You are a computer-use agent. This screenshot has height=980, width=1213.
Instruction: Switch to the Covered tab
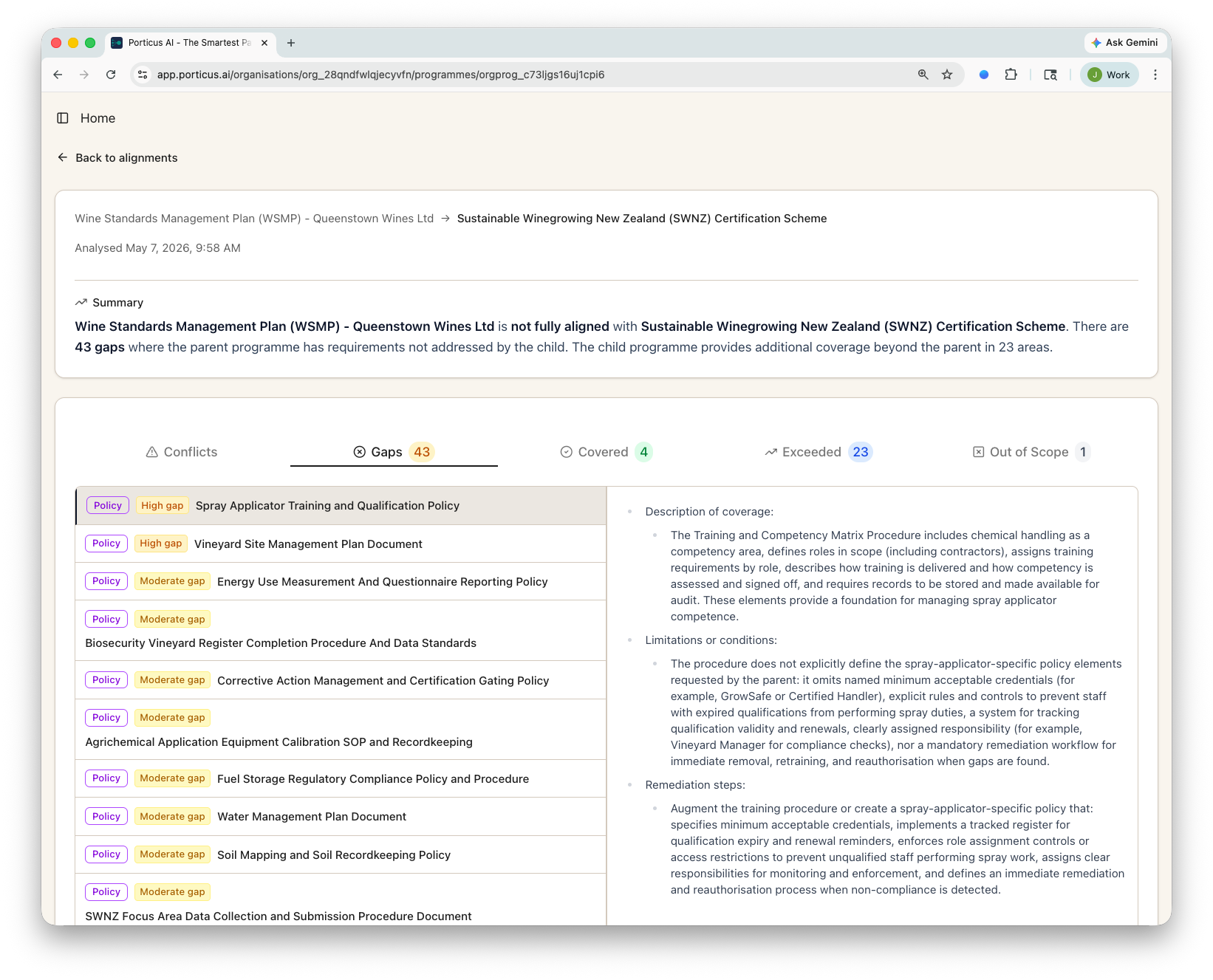point(606,452)
